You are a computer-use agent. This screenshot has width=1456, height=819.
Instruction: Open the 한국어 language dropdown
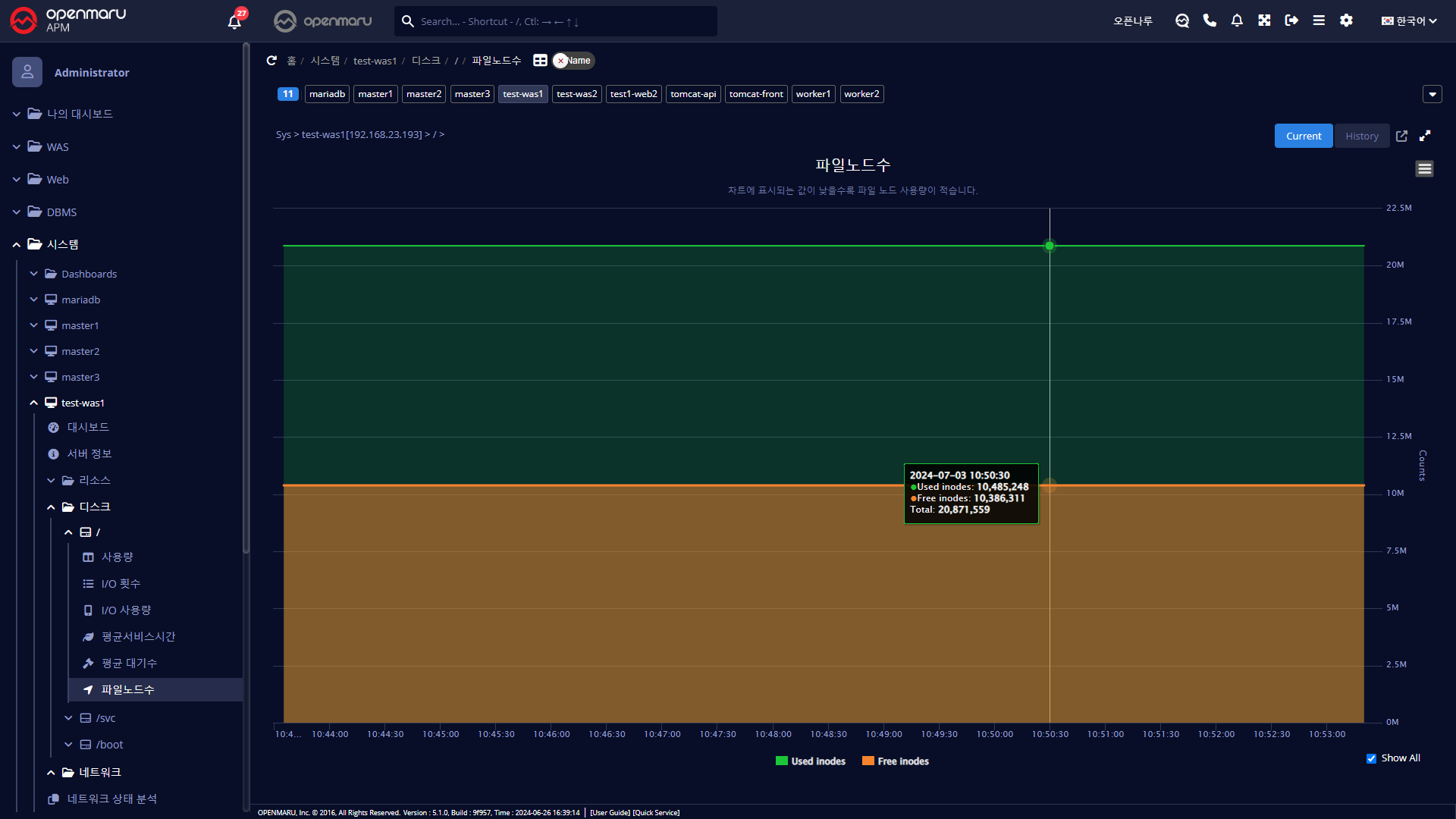tap(1409, 21)
